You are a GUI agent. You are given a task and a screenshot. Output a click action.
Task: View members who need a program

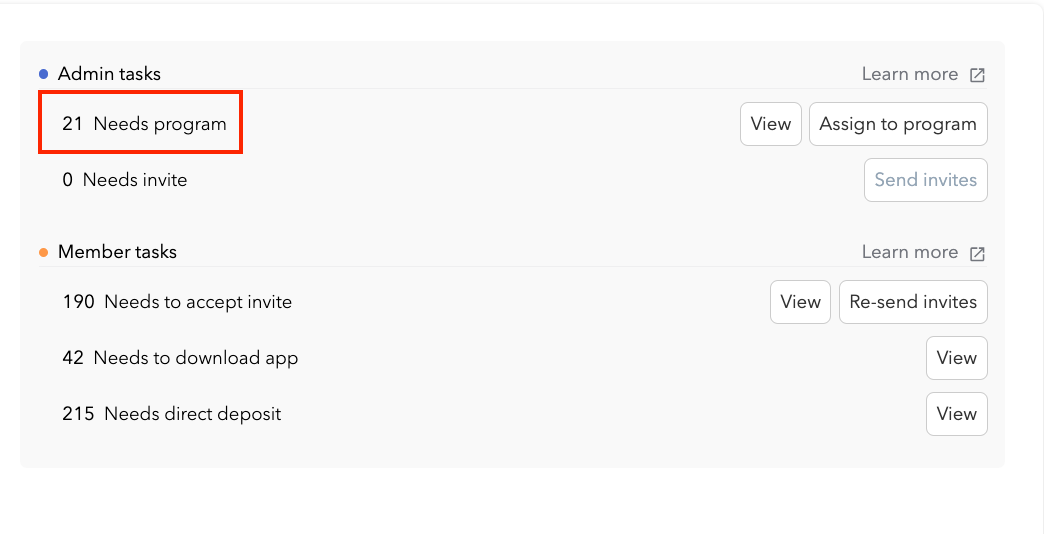(770, 124)
